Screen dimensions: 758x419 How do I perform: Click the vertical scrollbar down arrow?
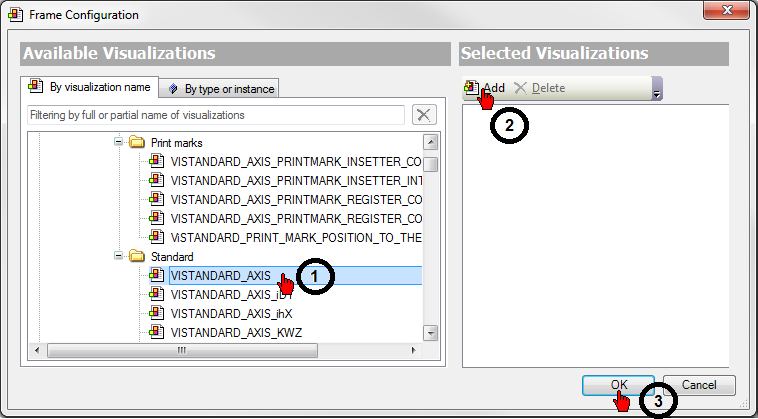click(x=431, y=332)
